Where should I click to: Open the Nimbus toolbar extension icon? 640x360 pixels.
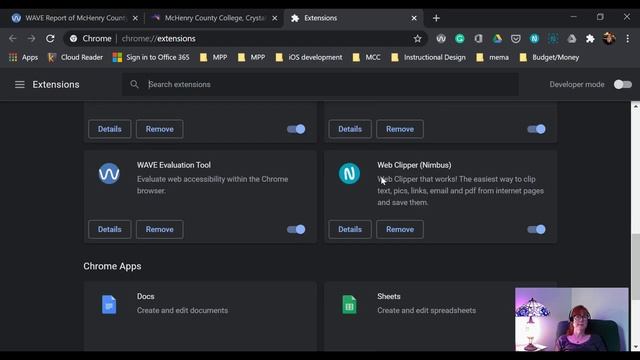click(534, 39)
